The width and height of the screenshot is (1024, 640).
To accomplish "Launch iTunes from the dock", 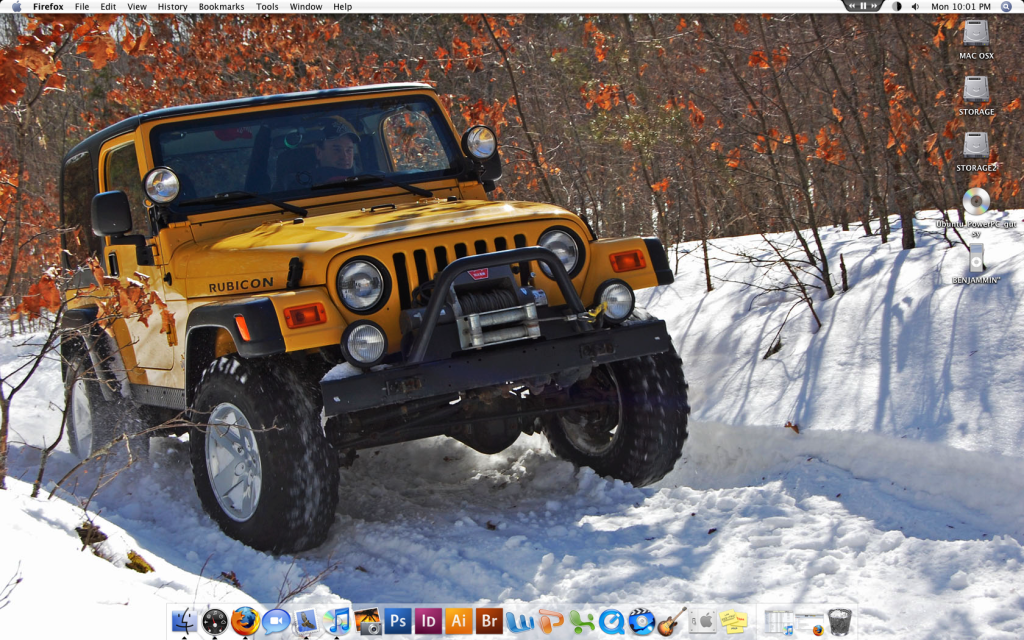I will pyautogui.click(x=337, y=621).
